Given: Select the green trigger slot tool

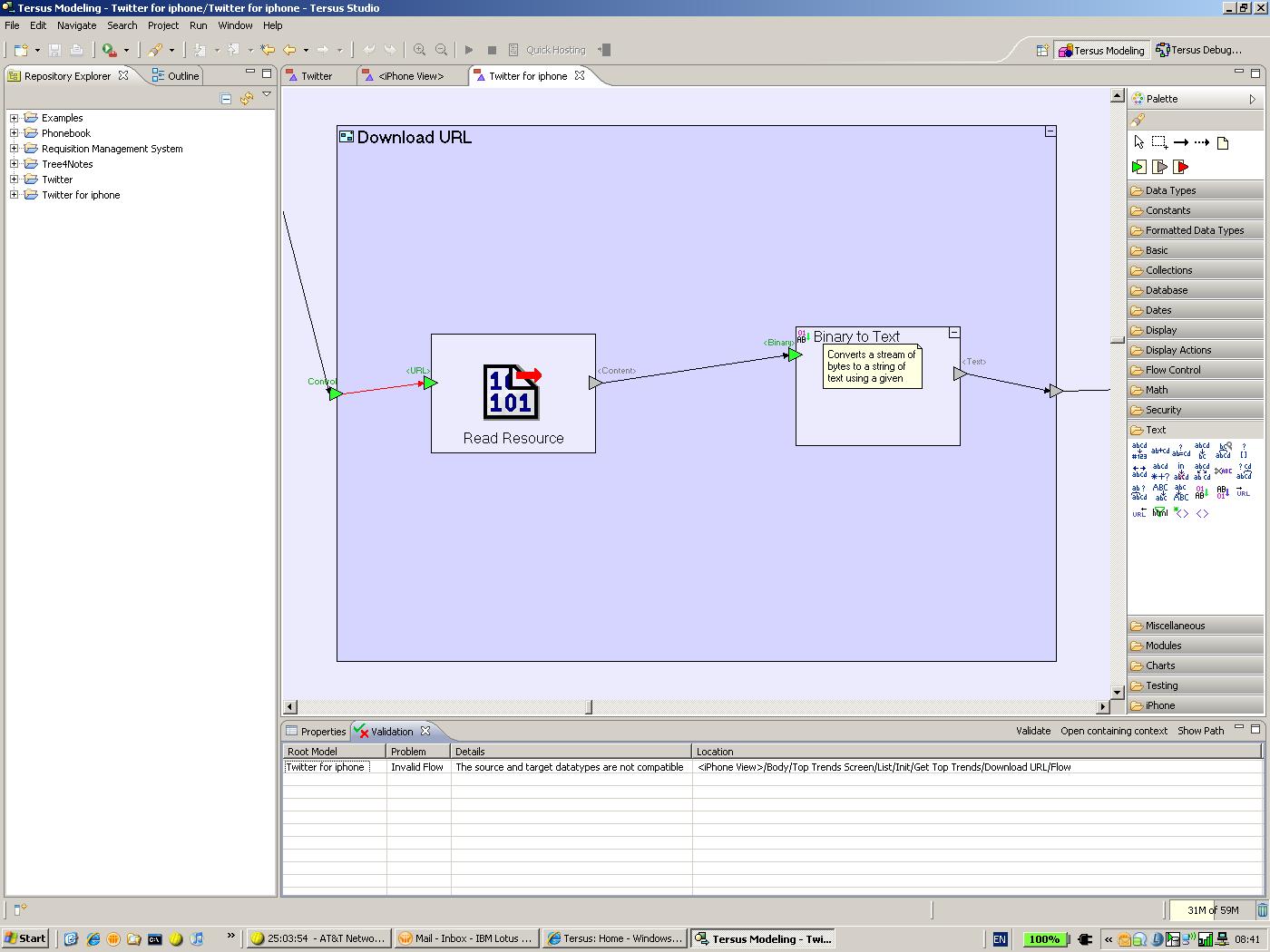Looking at the screenshot, I should click(x=1138, y=167).
